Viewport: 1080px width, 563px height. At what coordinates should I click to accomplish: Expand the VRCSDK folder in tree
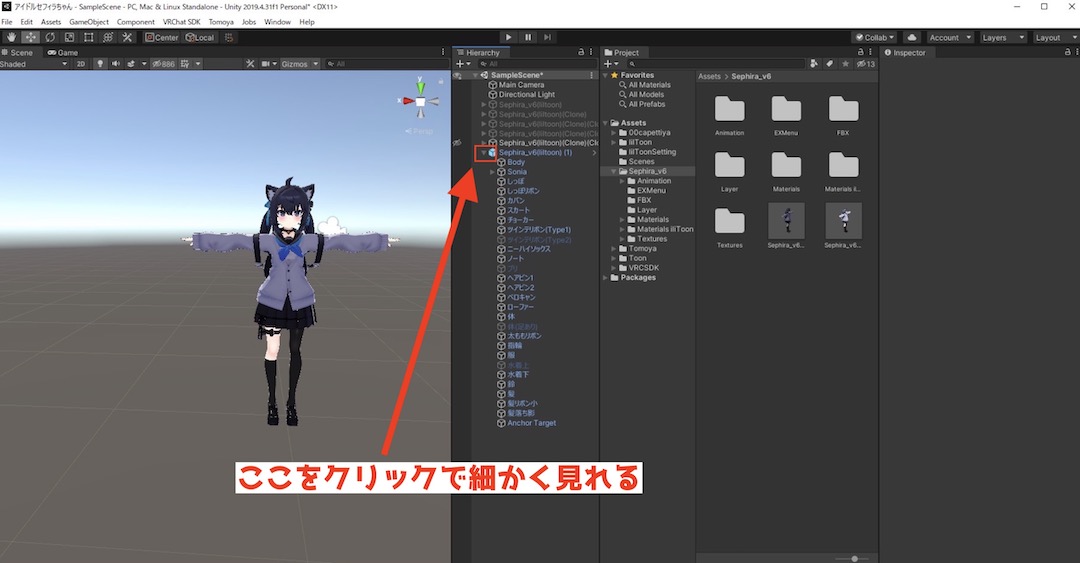pos(614,268)
